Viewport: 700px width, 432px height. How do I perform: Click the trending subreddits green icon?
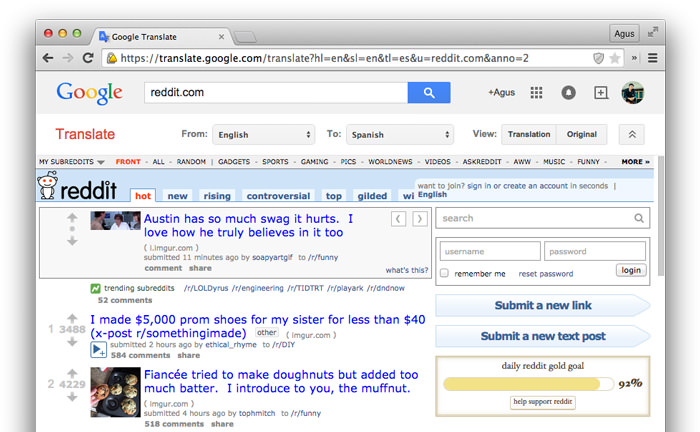pyautogui.click(x=95, y=288)
